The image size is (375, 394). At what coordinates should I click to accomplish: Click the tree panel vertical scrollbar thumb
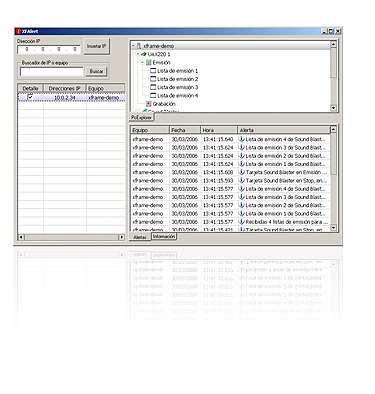333,63
